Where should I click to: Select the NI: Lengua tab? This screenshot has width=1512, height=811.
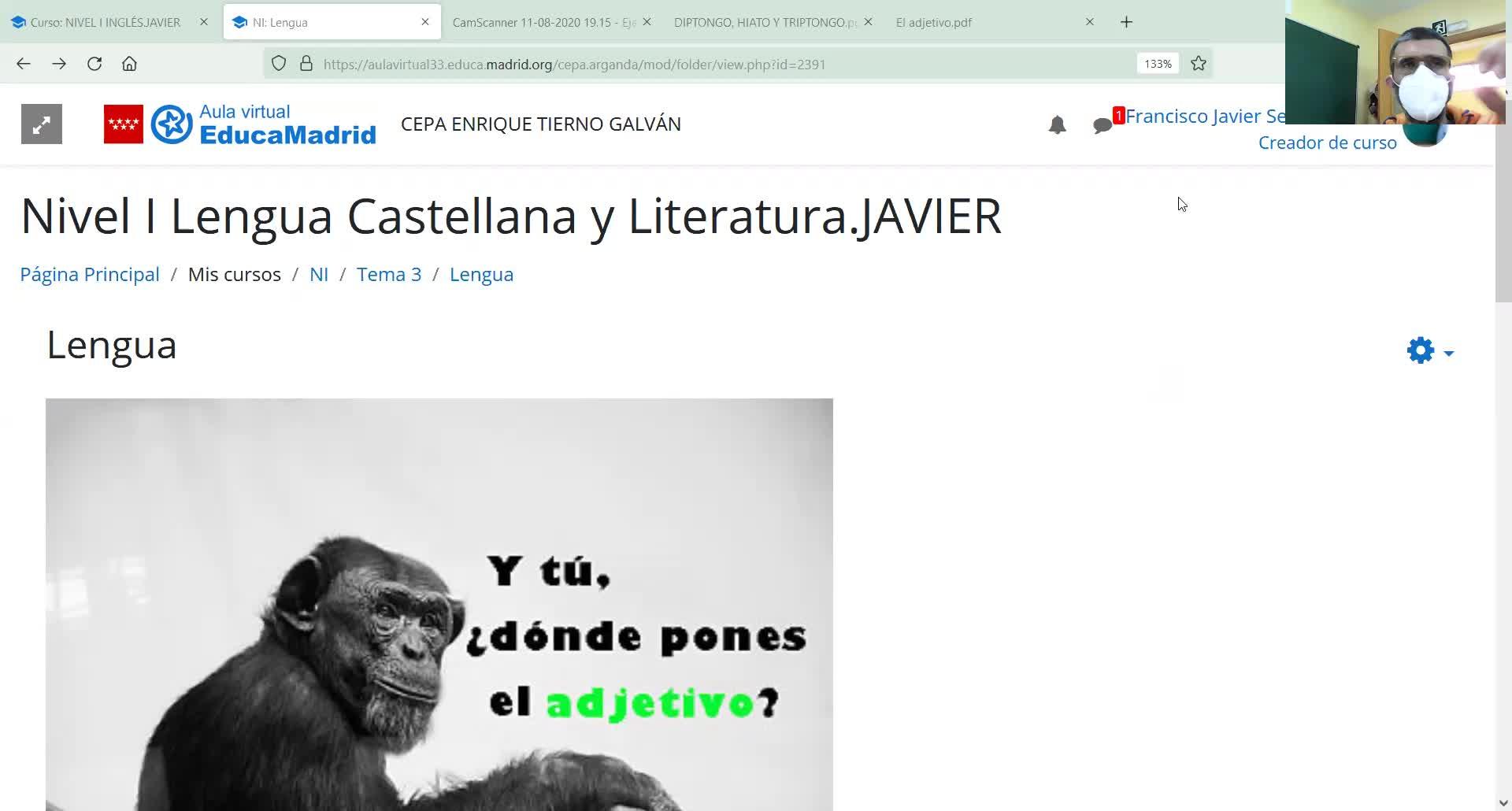pyautogui.click(x=331, y=22)
